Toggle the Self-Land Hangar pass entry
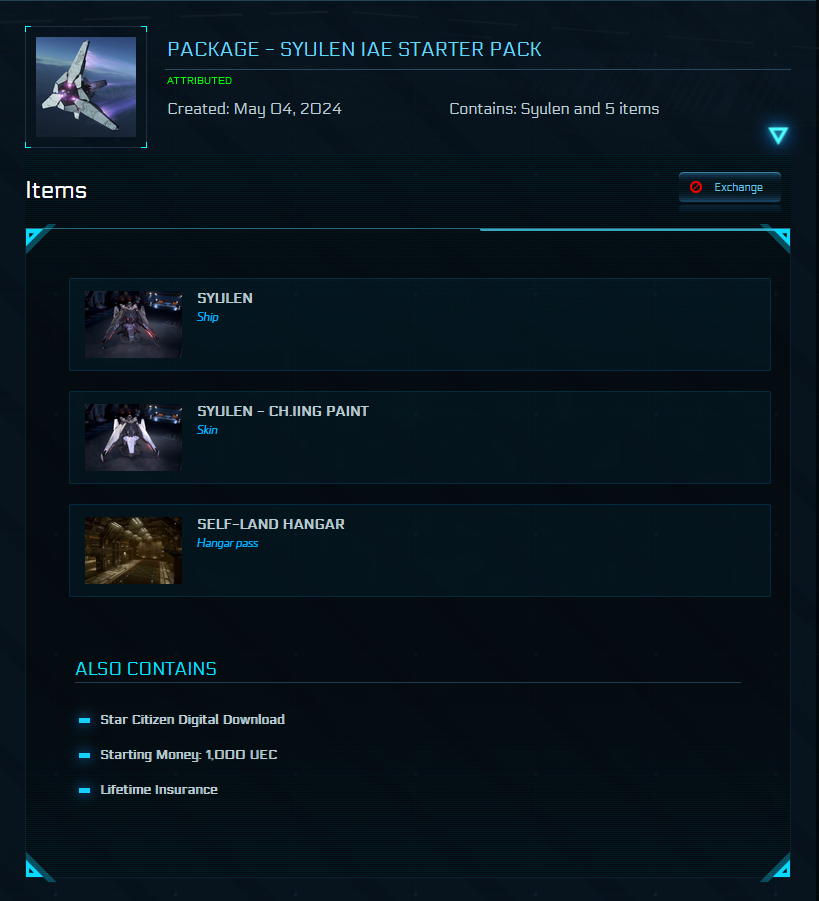The height and width of the screenshot is (901, 819). coord(420,548)
